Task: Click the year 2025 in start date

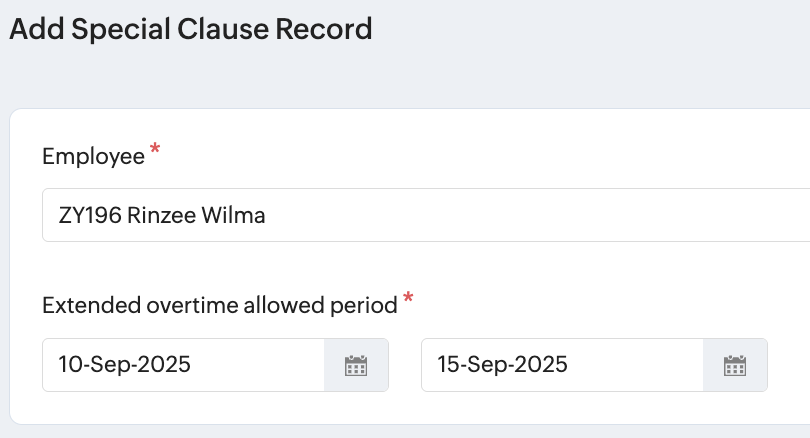Action: pos(162,365)
